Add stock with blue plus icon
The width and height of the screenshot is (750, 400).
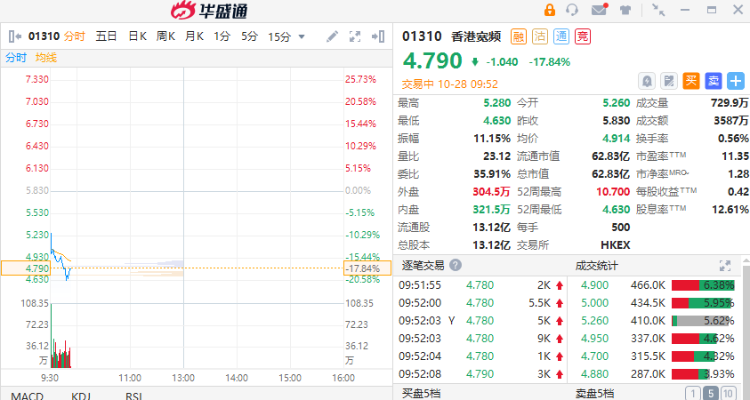point(735,80)
